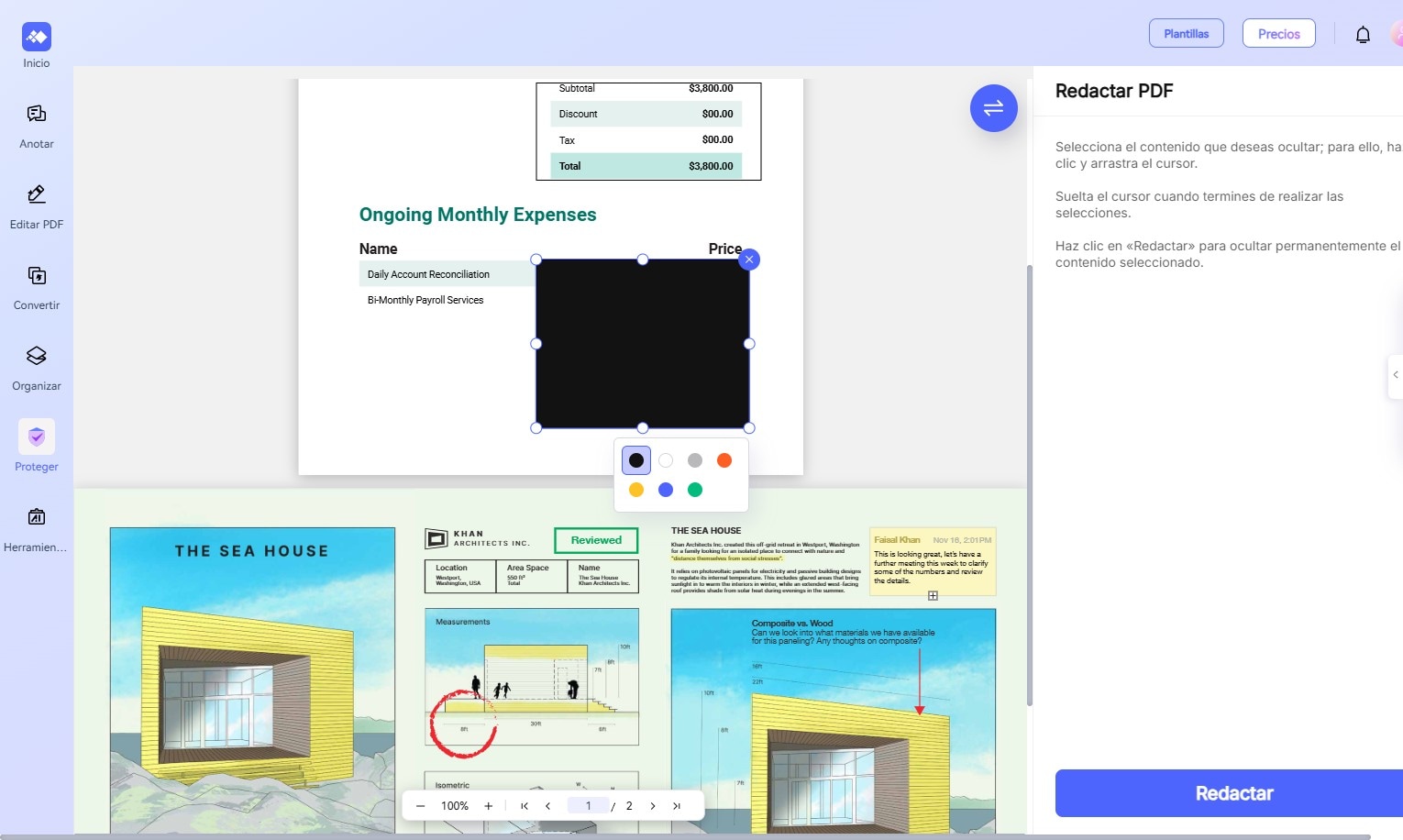
Task: Choose the black redaction color
Action: (x=636, y=460)
